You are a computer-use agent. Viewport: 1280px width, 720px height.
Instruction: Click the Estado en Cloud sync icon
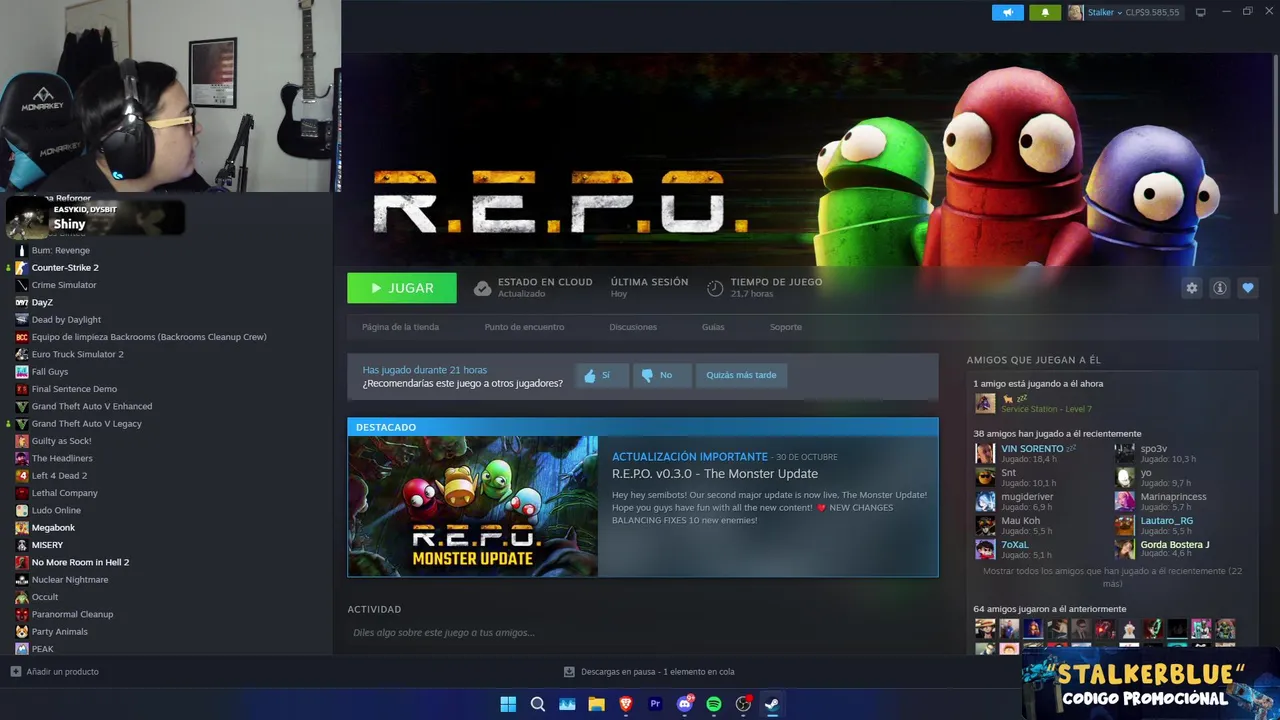point(482,288)
